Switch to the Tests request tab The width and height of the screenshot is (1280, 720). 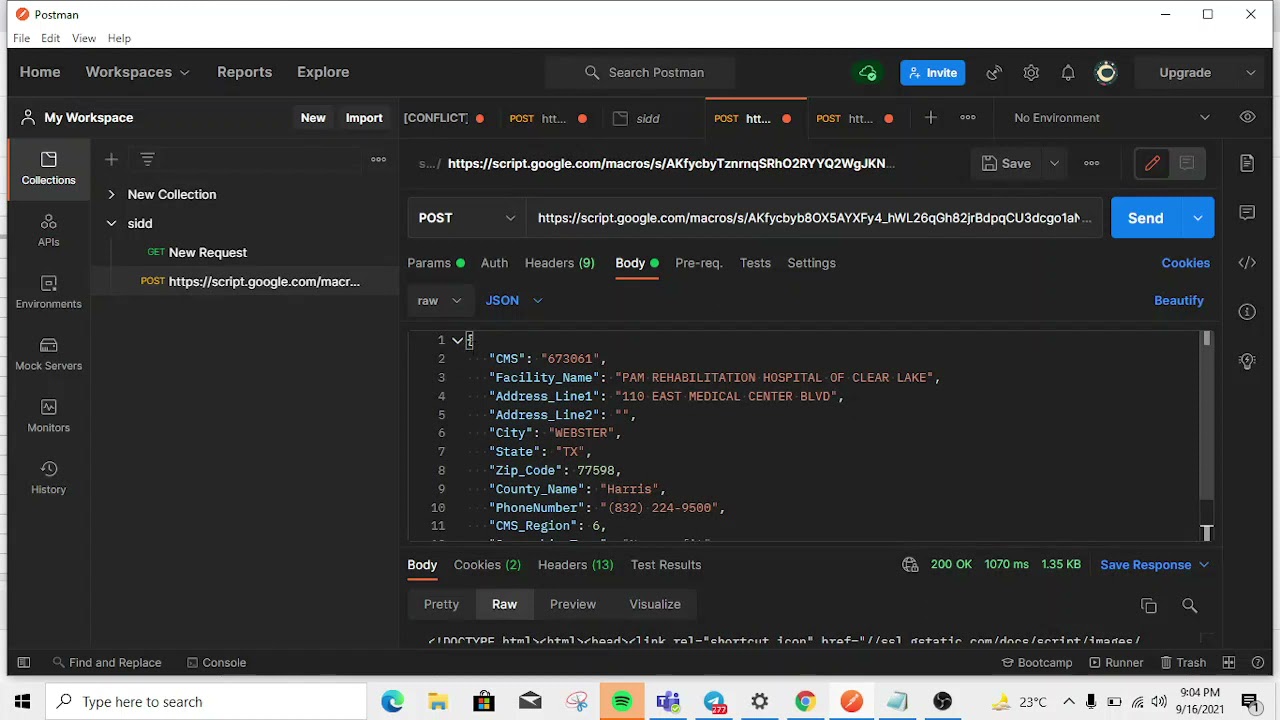click(x=755, y=263)
